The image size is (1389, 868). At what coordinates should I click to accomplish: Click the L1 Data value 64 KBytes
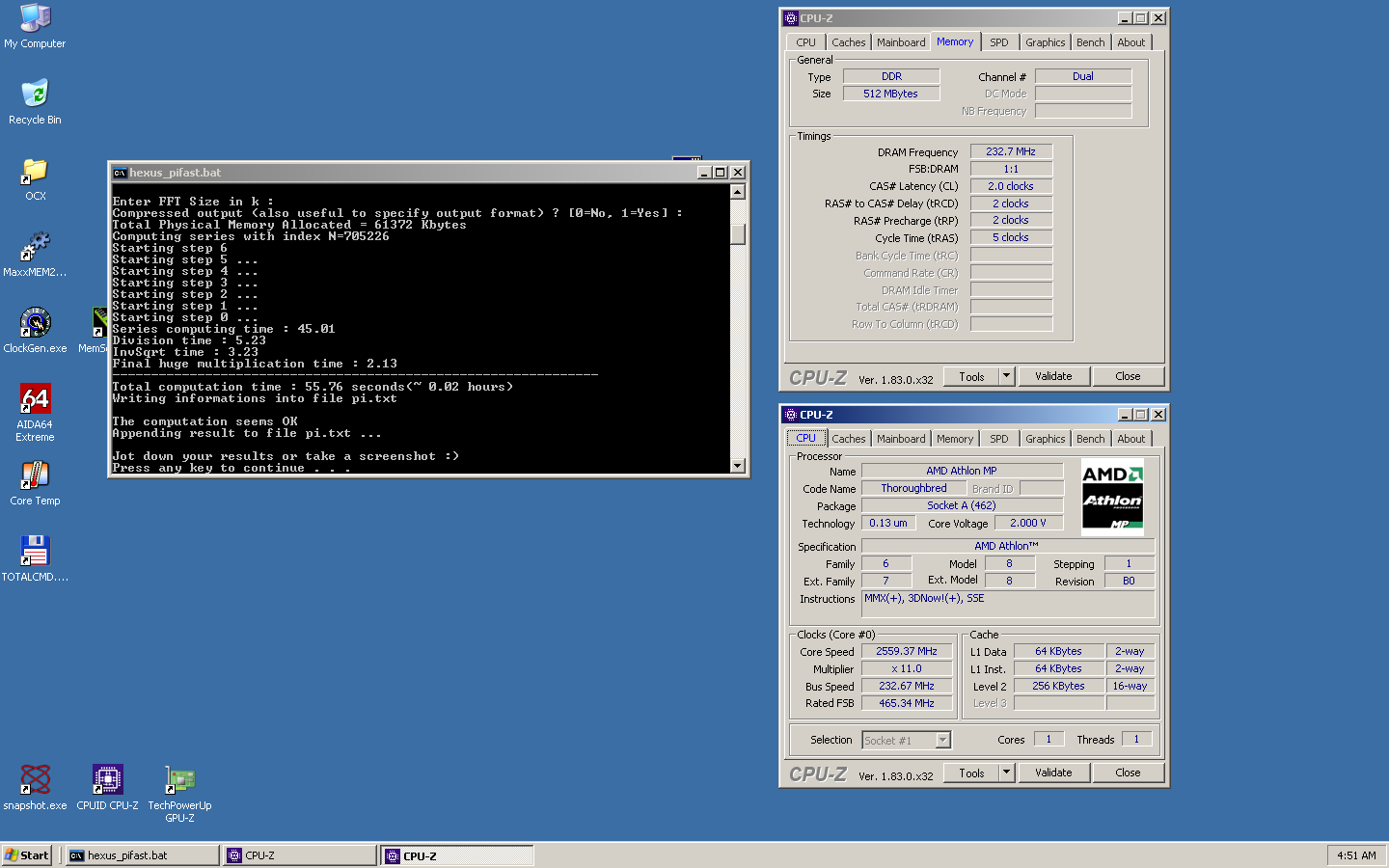tap(1058, 651)
